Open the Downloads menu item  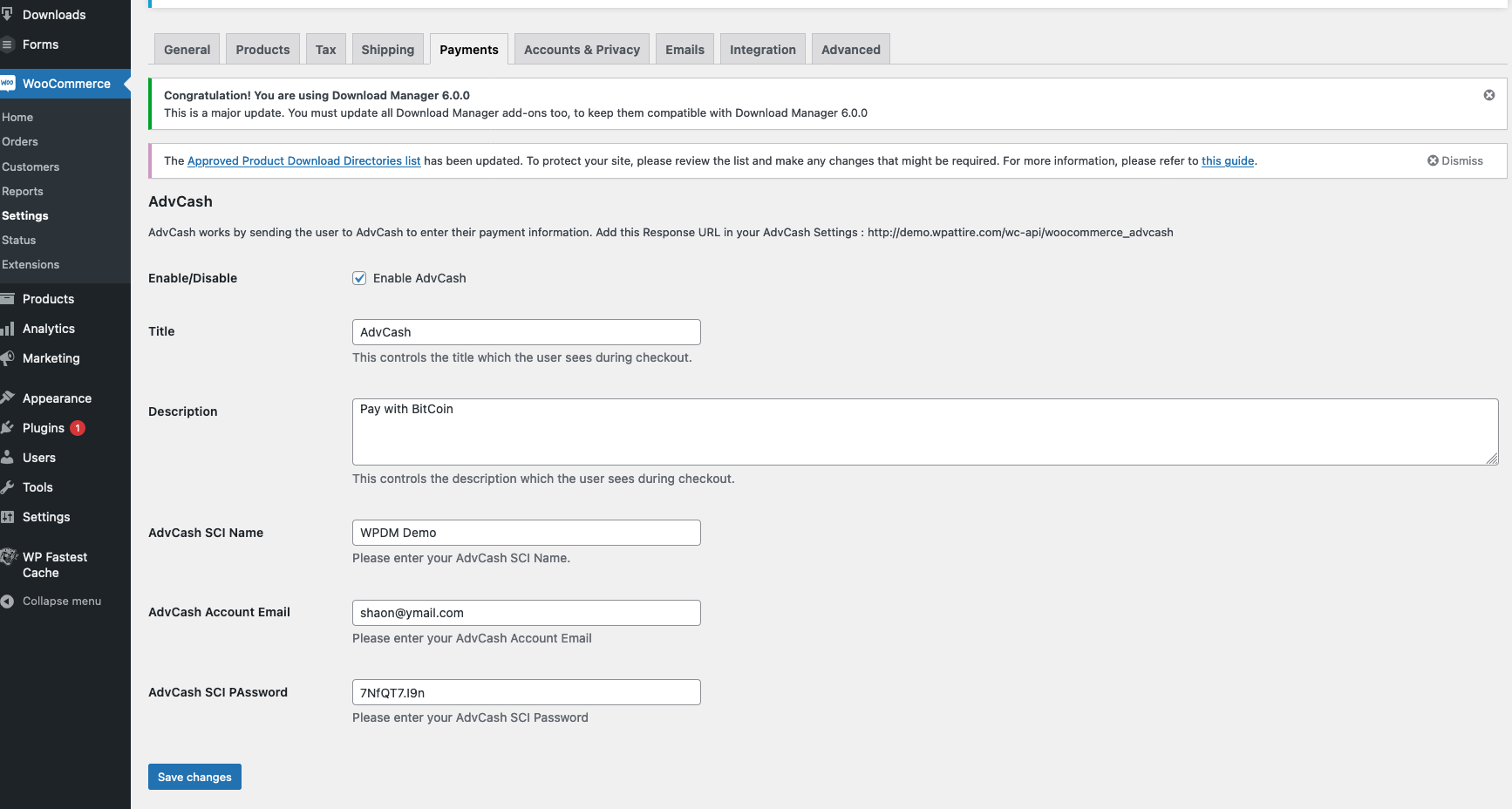54,15
